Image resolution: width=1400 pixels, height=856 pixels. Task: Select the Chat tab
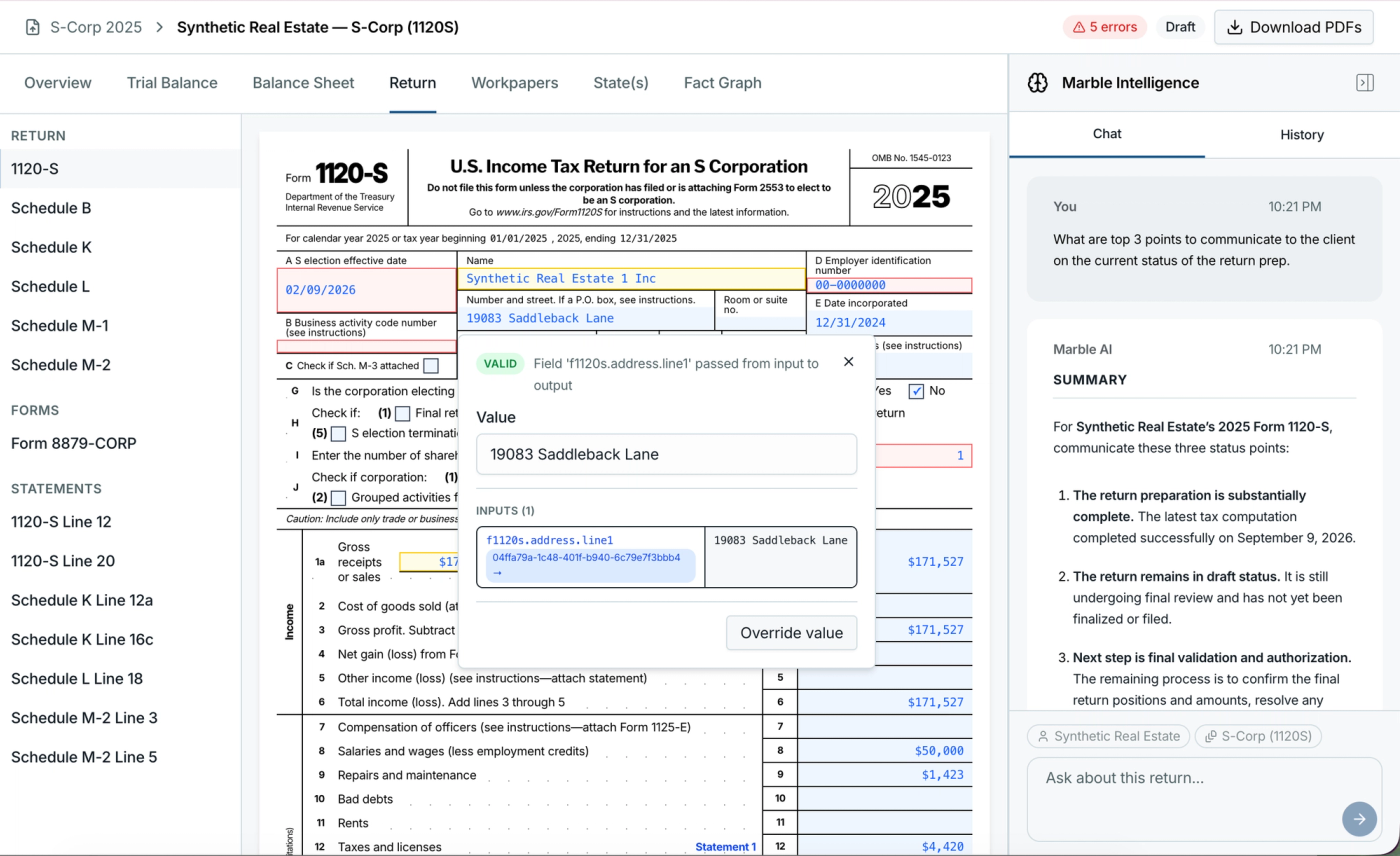[1107, 134]
